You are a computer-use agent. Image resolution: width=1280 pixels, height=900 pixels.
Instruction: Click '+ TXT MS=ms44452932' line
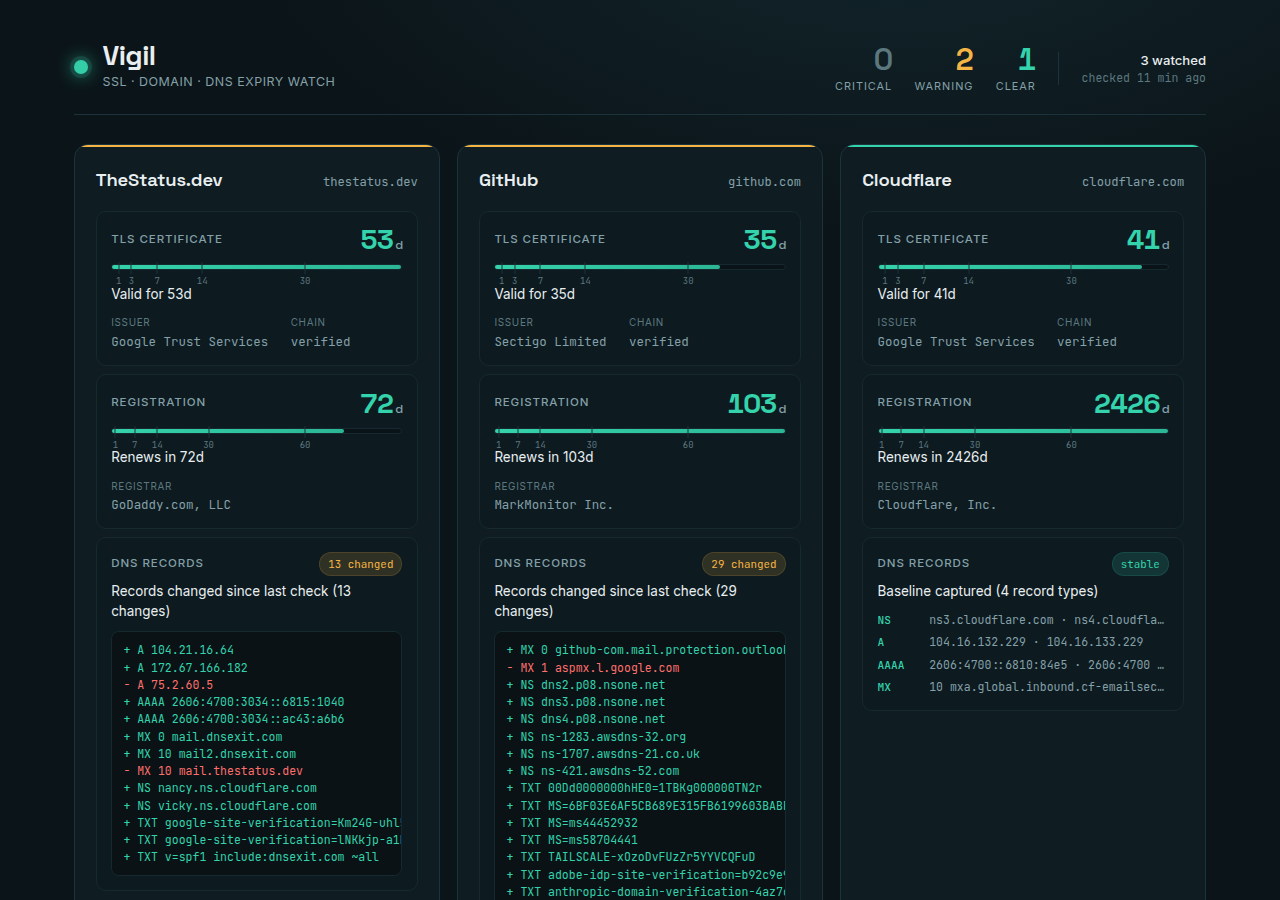pos(572,823)
